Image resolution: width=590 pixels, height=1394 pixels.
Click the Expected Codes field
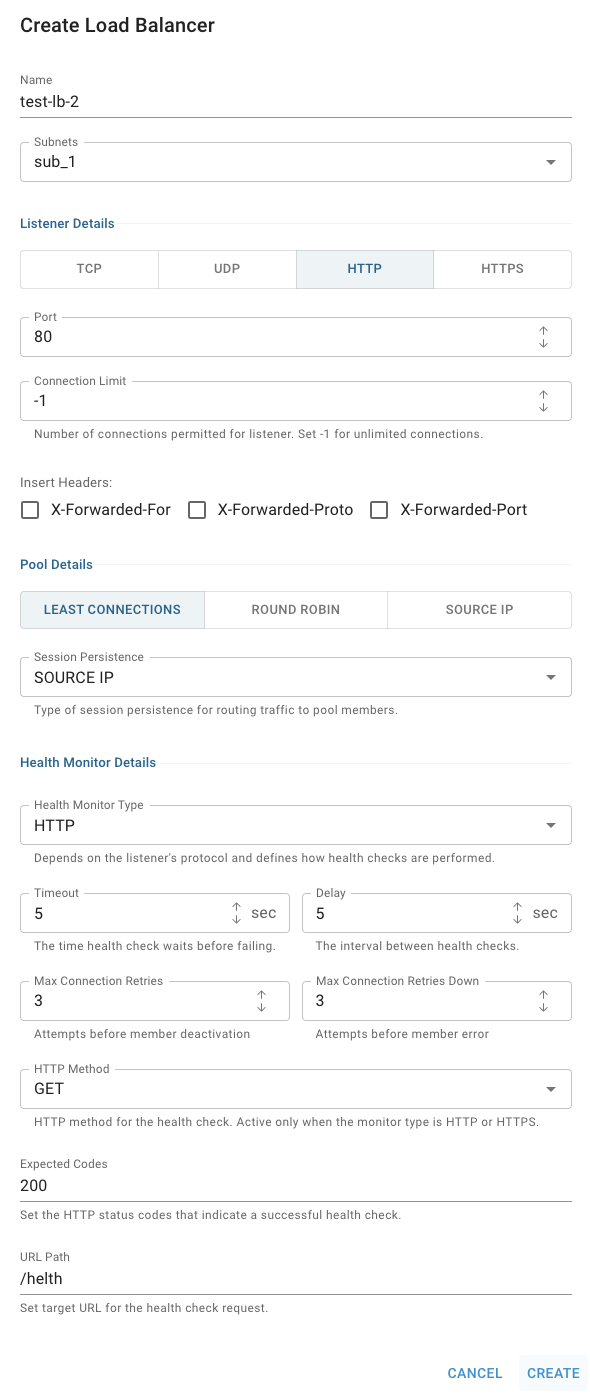(x=296, y=1186)
